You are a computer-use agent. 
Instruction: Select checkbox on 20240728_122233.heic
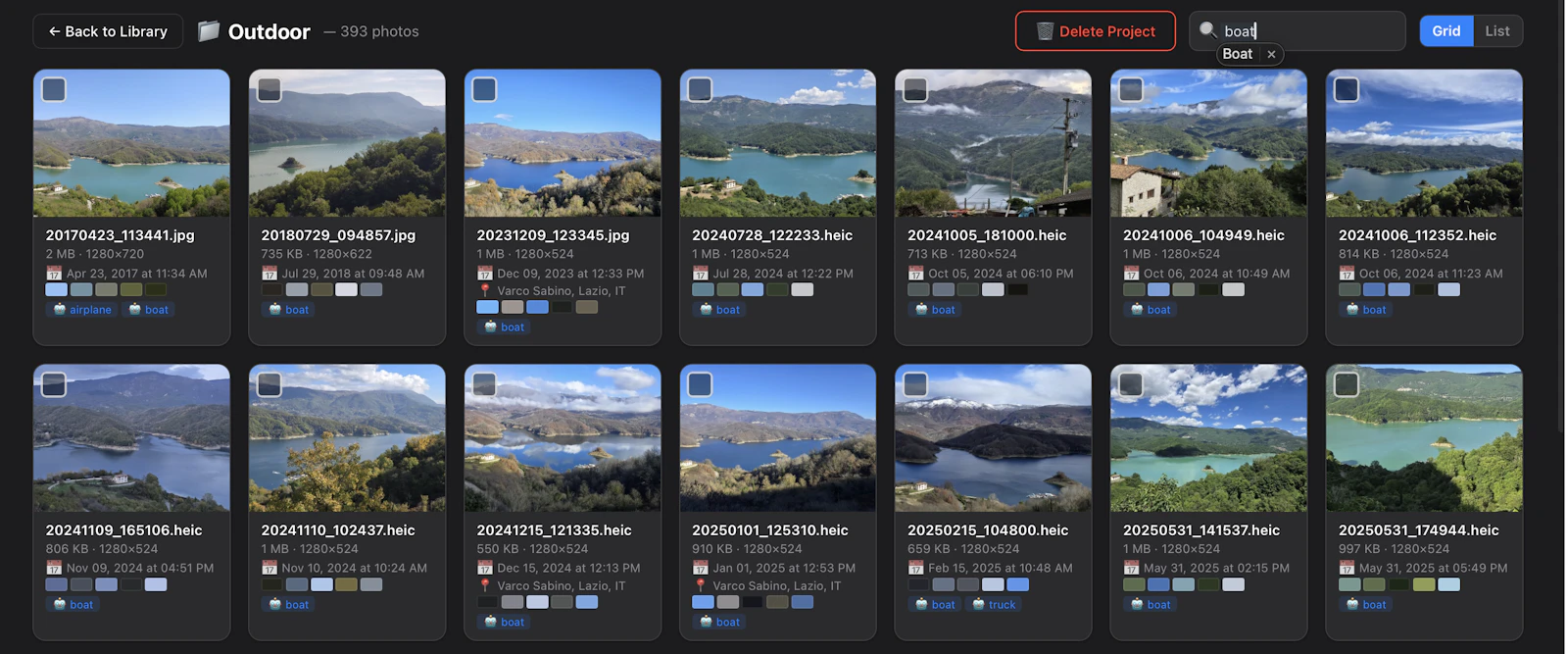pyautogui.click(x=701, y=90)
